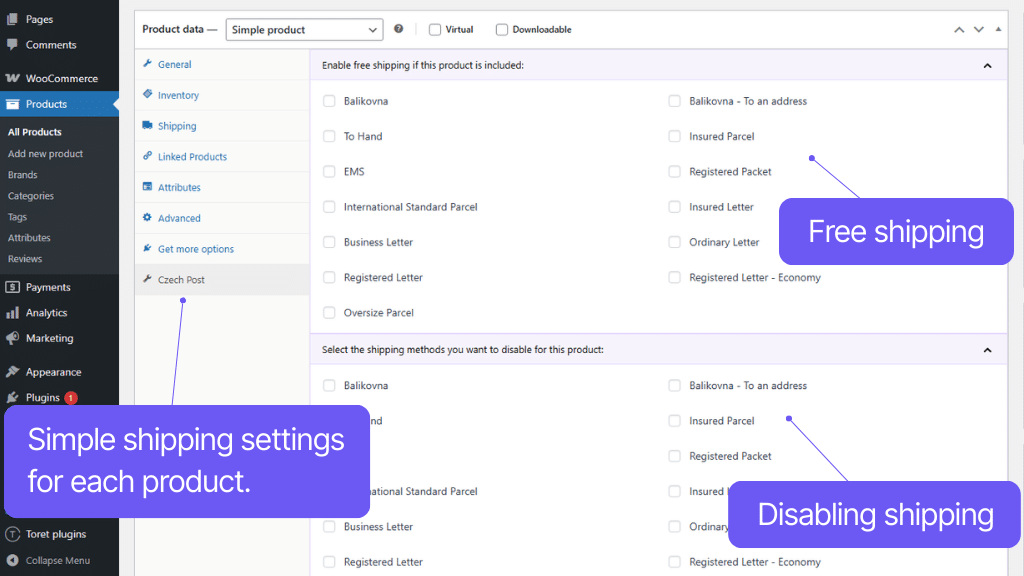Click the plugins update count badge
Viewport: 1024px width, 576px height.
71,398
